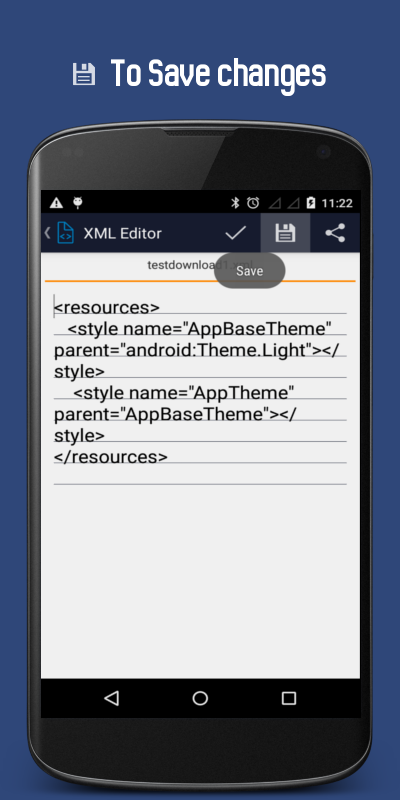Click the line with name="AppBaseTheme"
The height and width of the screenshot is (800, 400).
click(200, 329)
